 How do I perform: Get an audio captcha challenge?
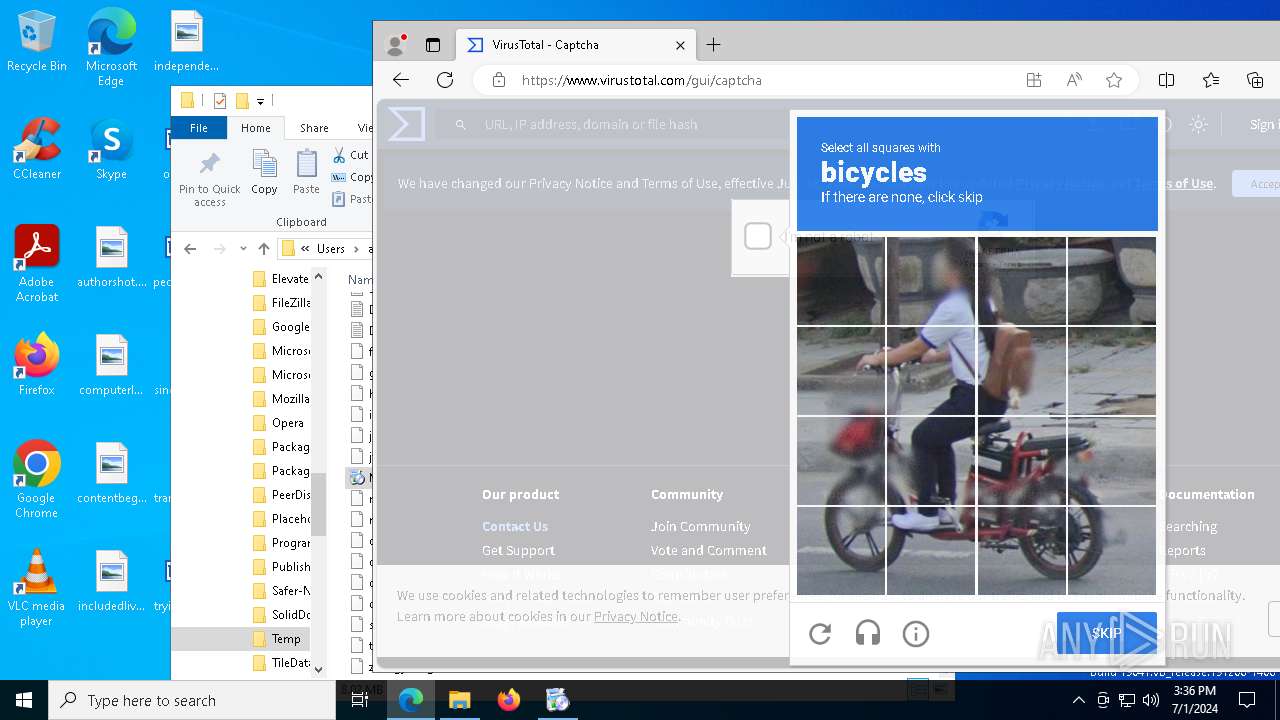click(x=868, y=634)
